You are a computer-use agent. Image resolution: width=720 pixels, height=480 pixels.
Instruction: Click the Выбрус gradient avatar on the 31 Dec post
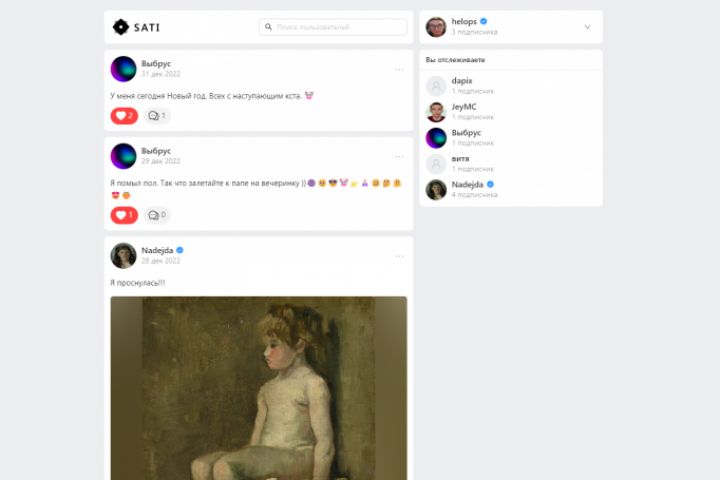tap(124, 69)
